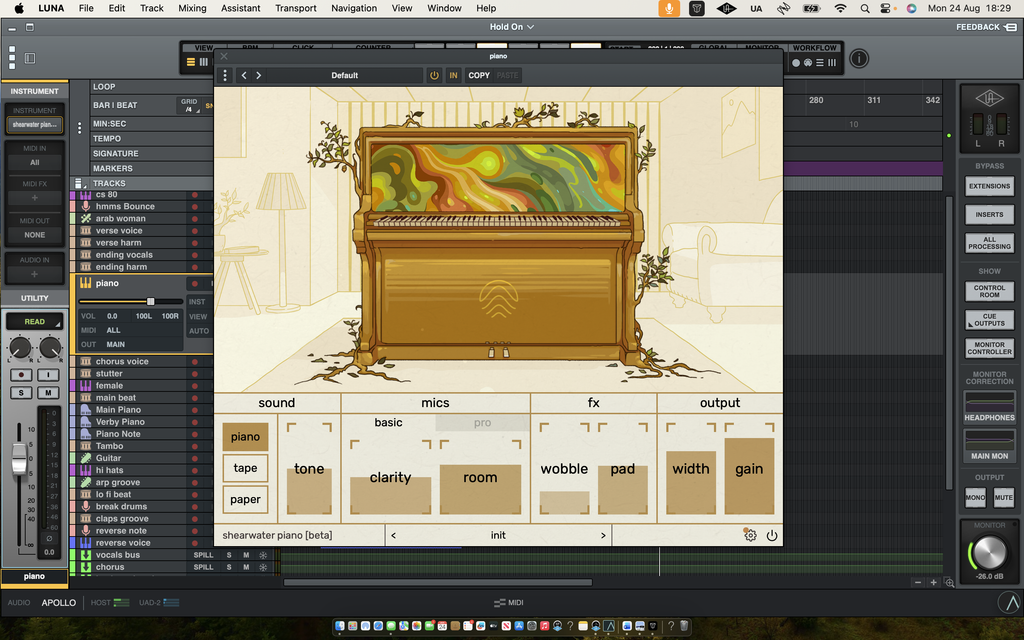Open the info circle icon
The width and height of the screenshot is (1024, 640).
pyautogui.click(x=859, y=59)
